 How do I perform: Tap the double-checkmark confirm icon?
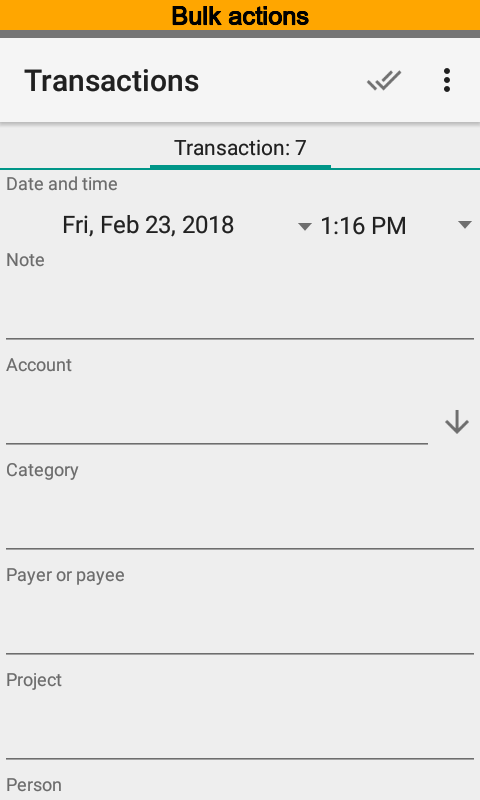[384, 81]
